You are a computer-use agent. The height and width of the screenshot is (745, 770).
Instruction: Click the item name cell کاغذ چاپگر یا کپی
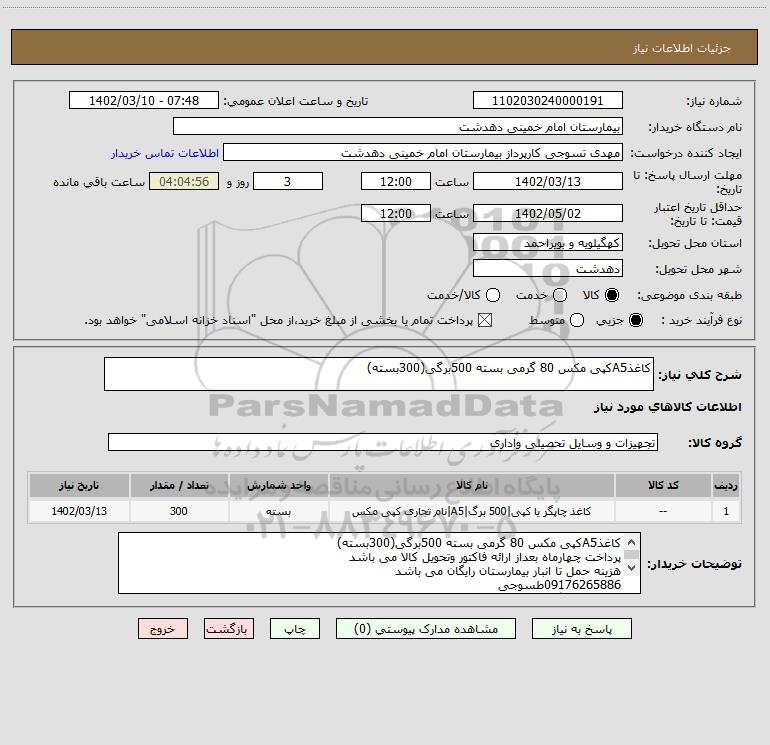(x=471, y=511)
